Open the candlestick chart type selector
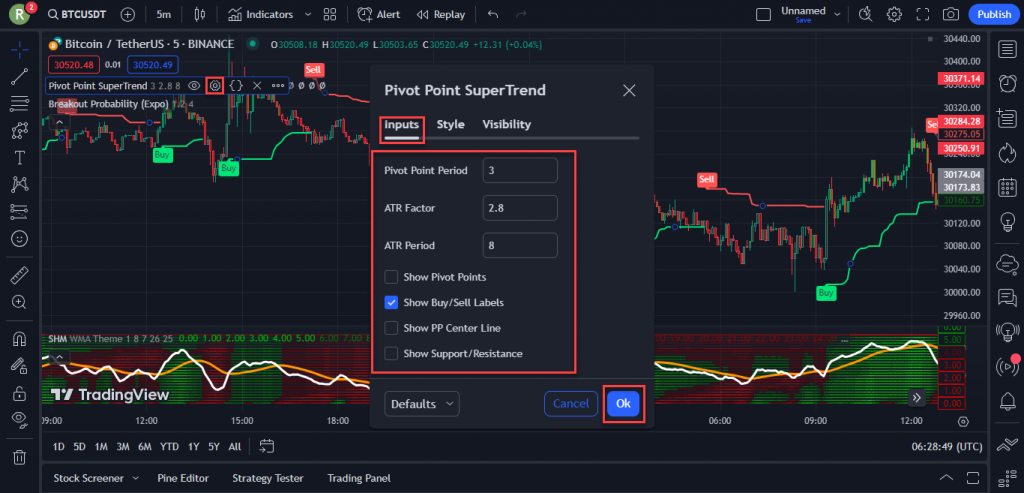The image size is (1024, 493). tap(200, 14)
